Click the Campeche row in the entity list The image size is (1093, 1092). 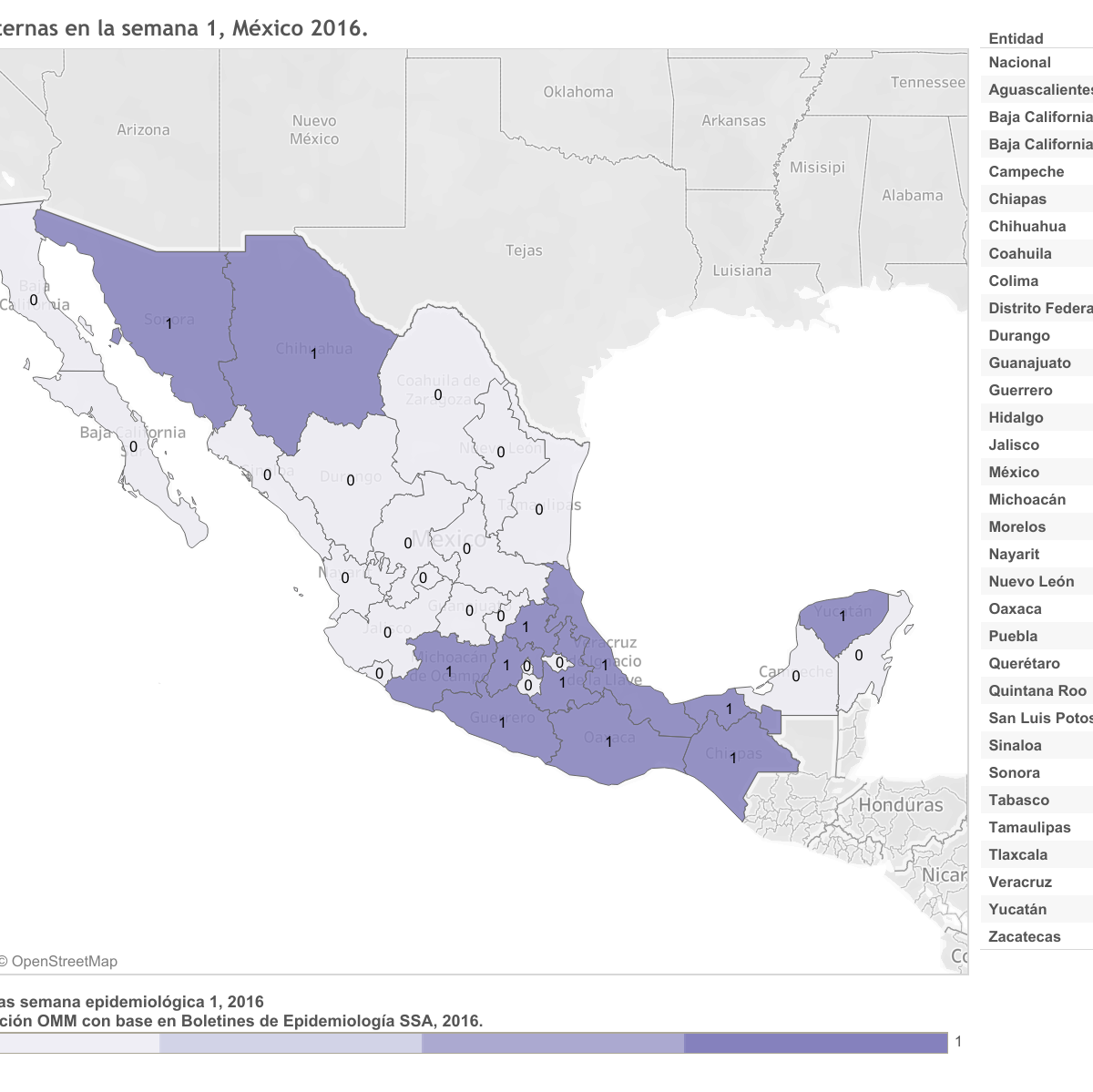pyautogui.click(x=1027, y=172)
